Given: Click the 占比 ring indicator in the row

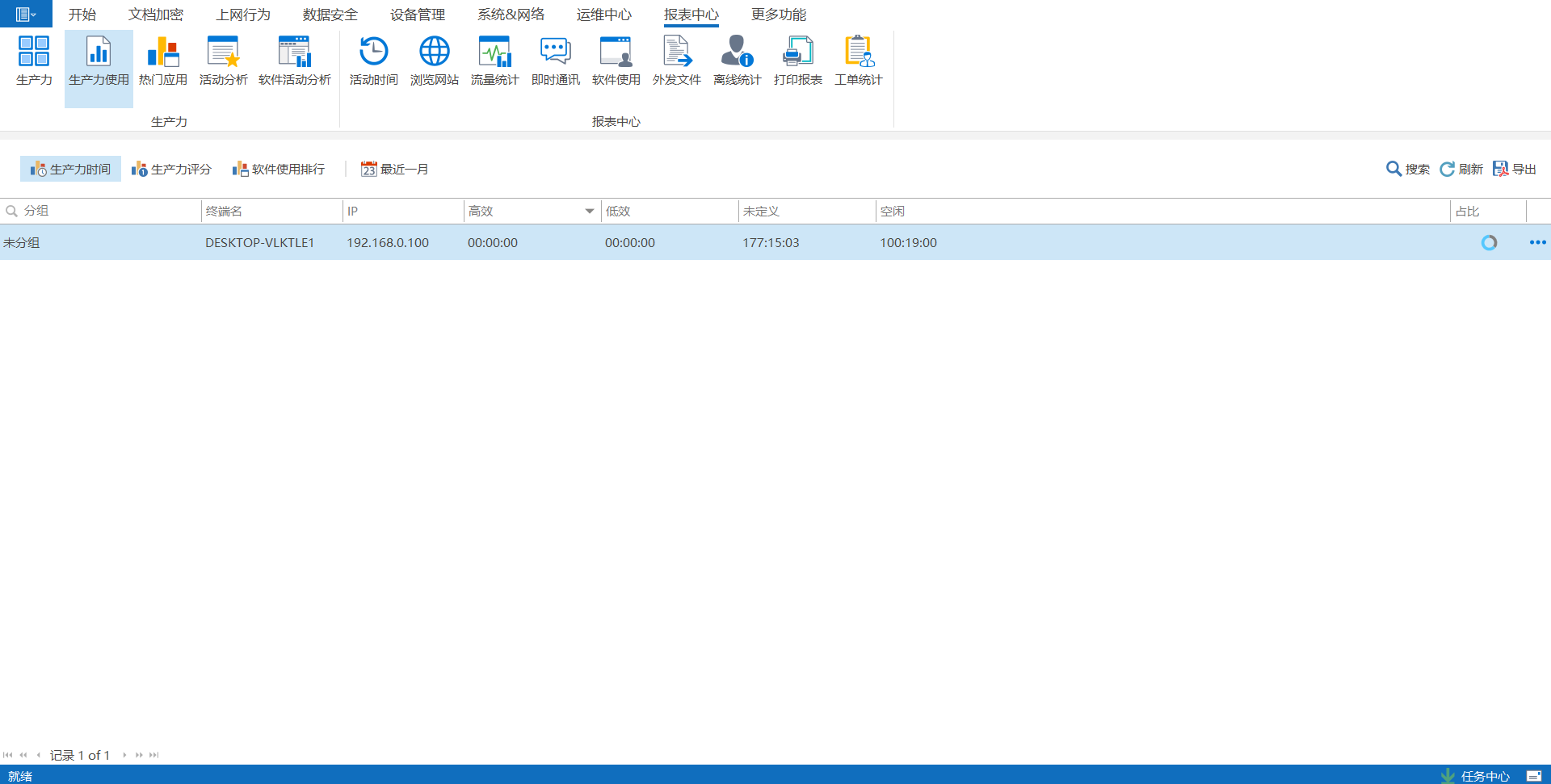Looking at the screenshot, I should [x=1489, y=242].
